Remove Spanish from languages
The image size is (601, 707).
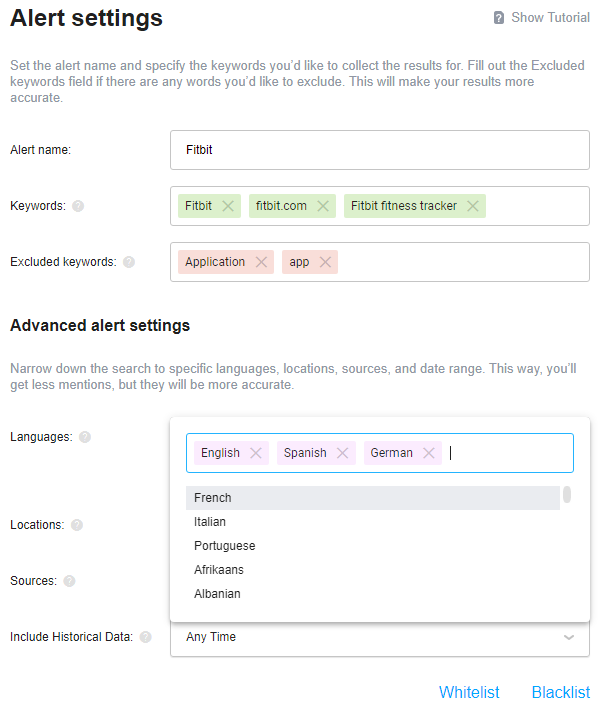[x=343, y=453]
